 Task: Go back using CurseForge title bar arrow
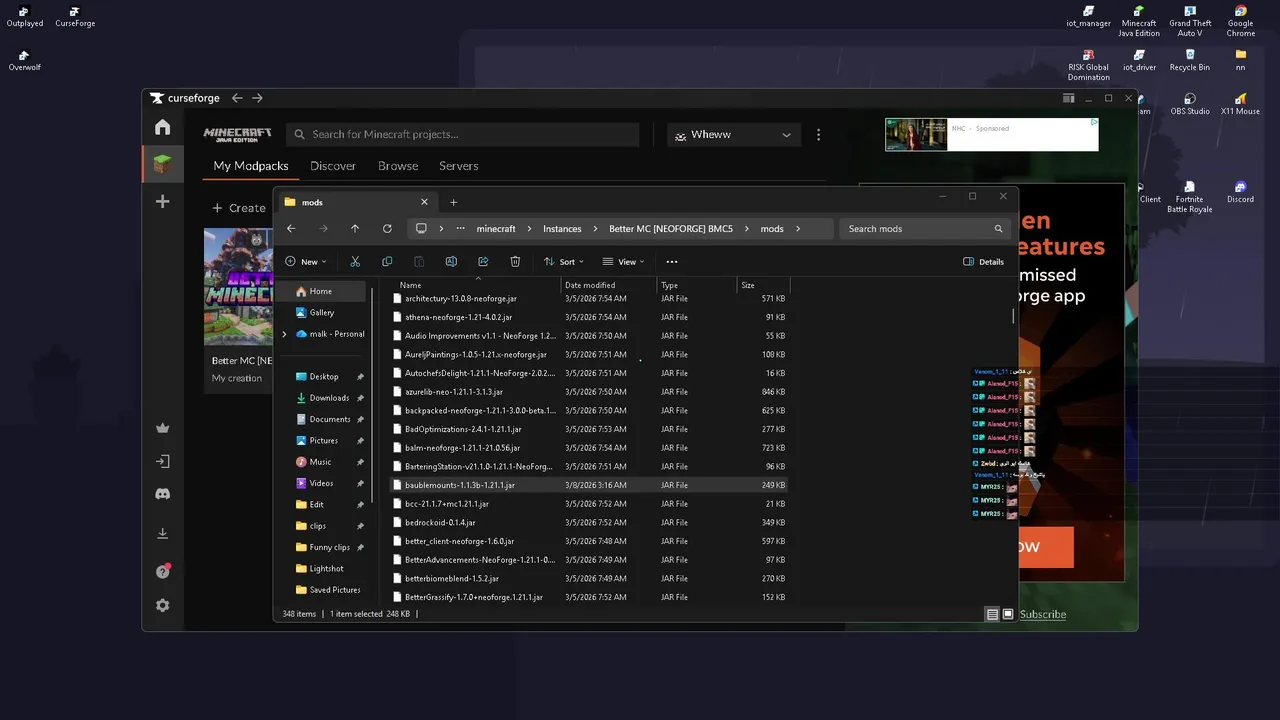[x=237, y=98]
